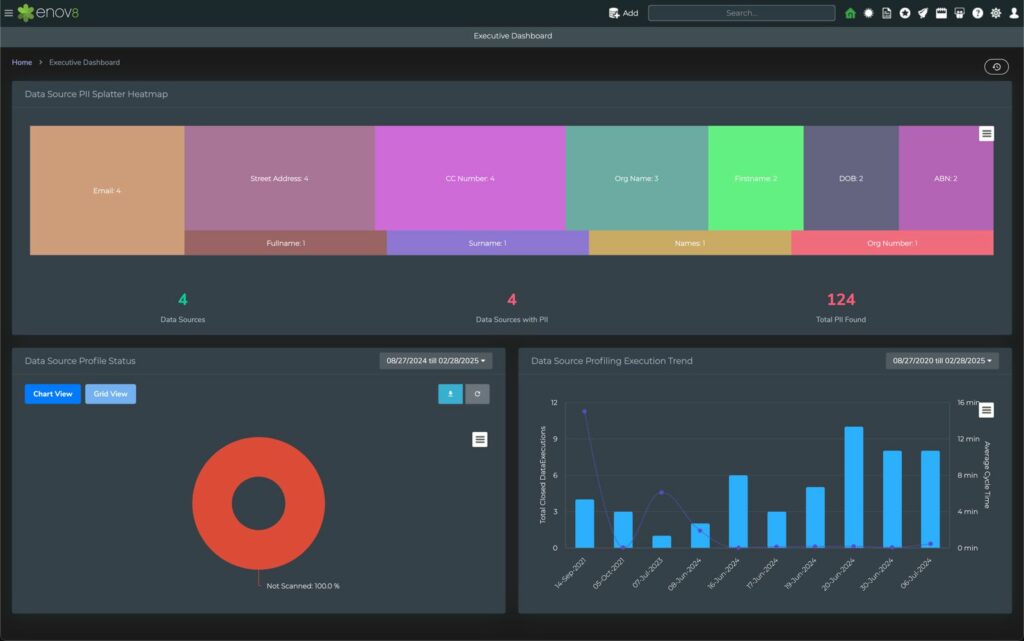Click the refresh icon in Profile Status panel
1024x641 pixels.
click(477, 394)
